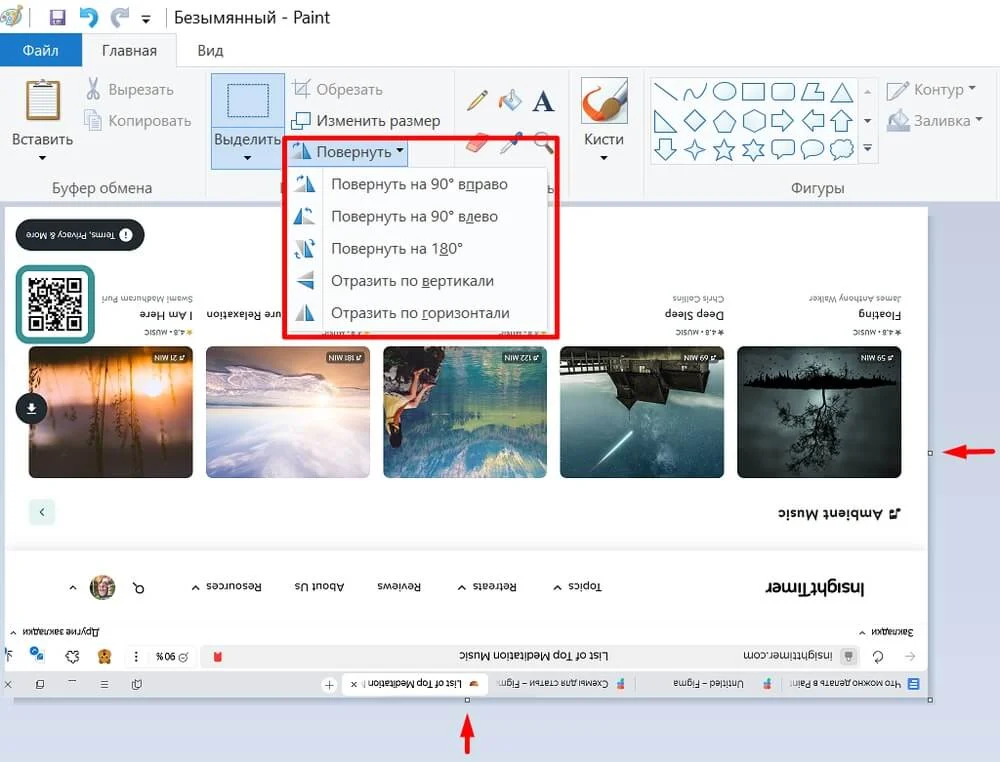Expand the Выделить selection dropdown arrow
This screenshot has height=762, width=1000.
pos(247,158)
